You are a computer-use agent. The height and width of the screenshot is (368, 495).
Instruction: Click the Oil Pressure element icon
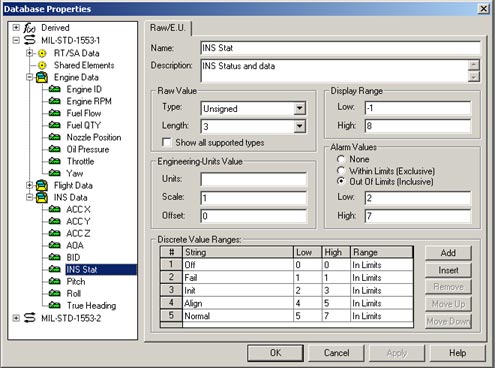click(x=55, y=149)
